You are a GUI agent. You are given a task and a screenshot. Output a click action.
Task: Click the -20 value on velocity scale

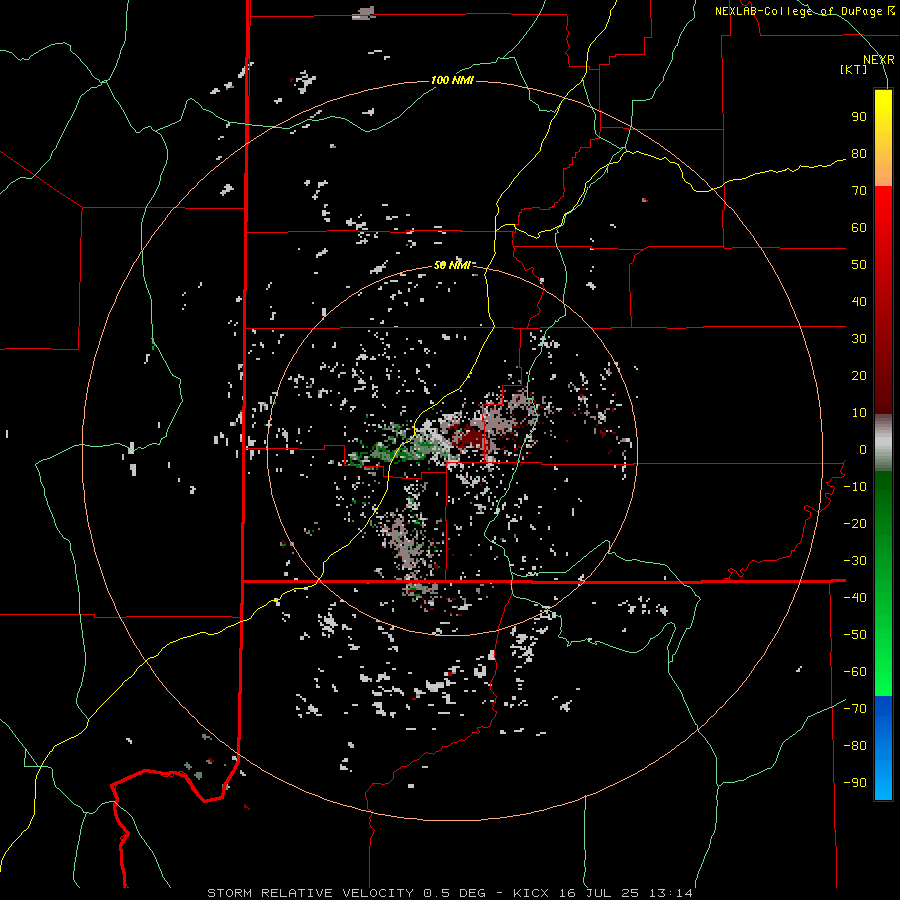pyautogui.click(x=855, y=524)
